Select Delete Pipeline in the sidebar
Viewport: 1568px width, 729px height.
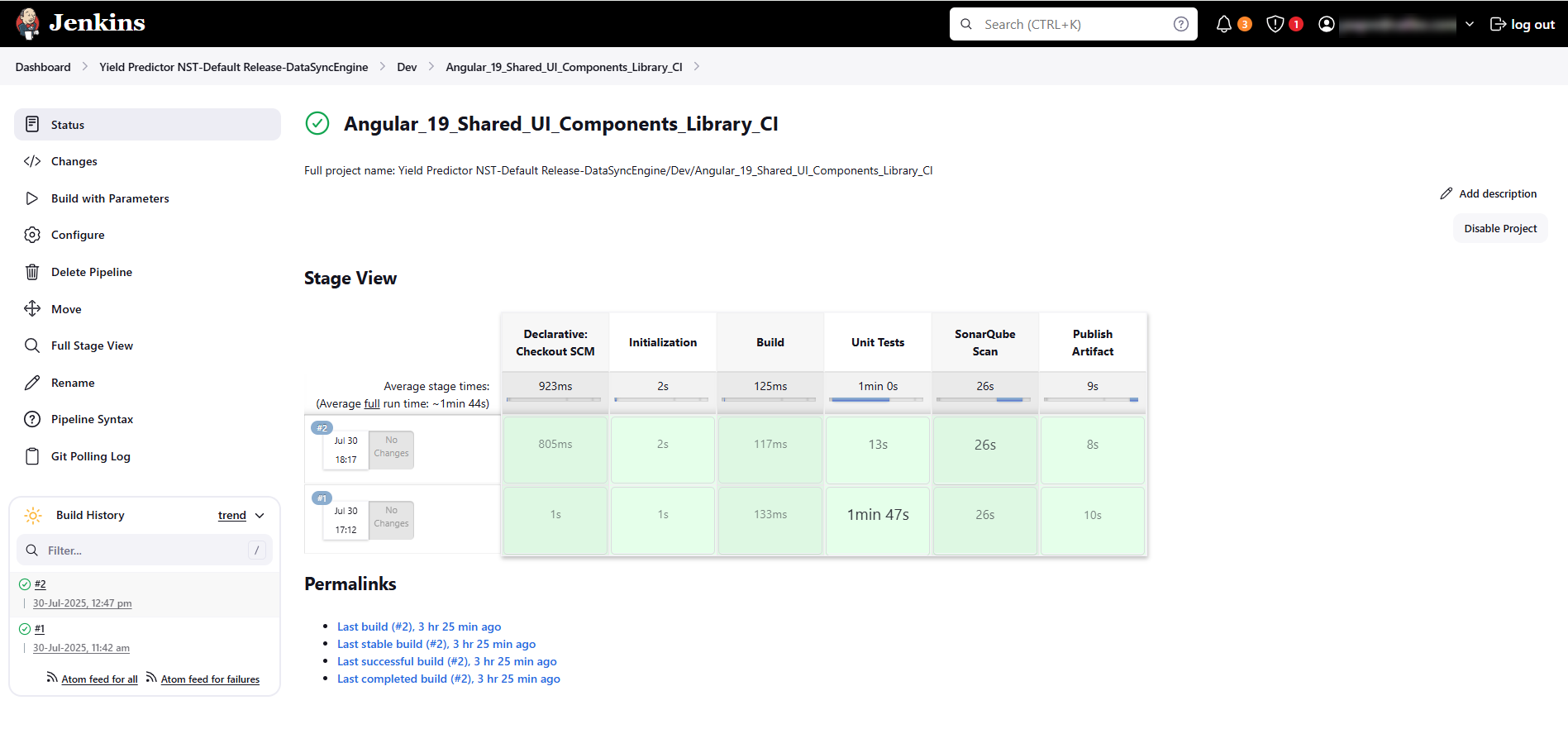pos(147,272)
